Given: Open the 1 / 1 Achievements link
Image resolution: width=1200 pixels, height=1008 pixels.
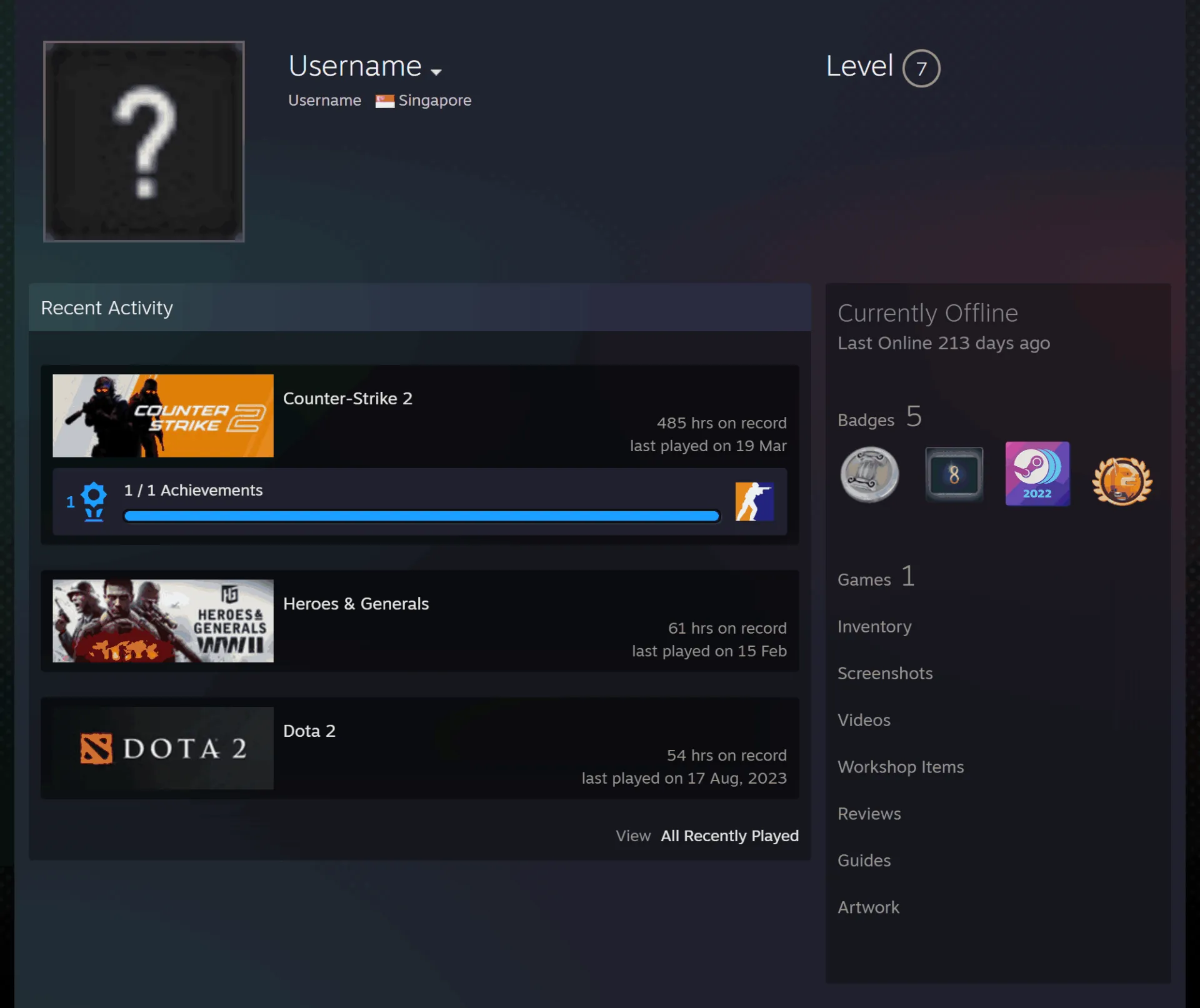Looking at the screenshot, I should [193, 490].
